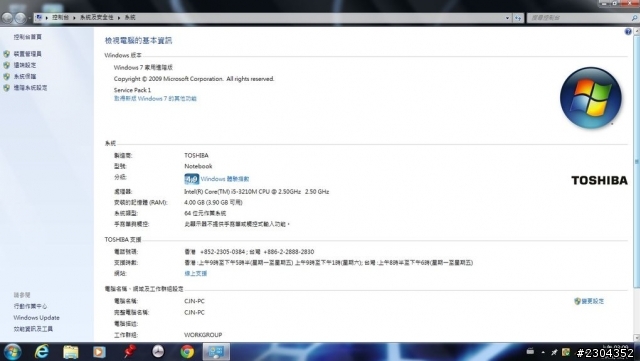This screenshot has width=640, height=361.
Task: Click the active Control Panel taskbar button
Action: [x=216, y=352]
